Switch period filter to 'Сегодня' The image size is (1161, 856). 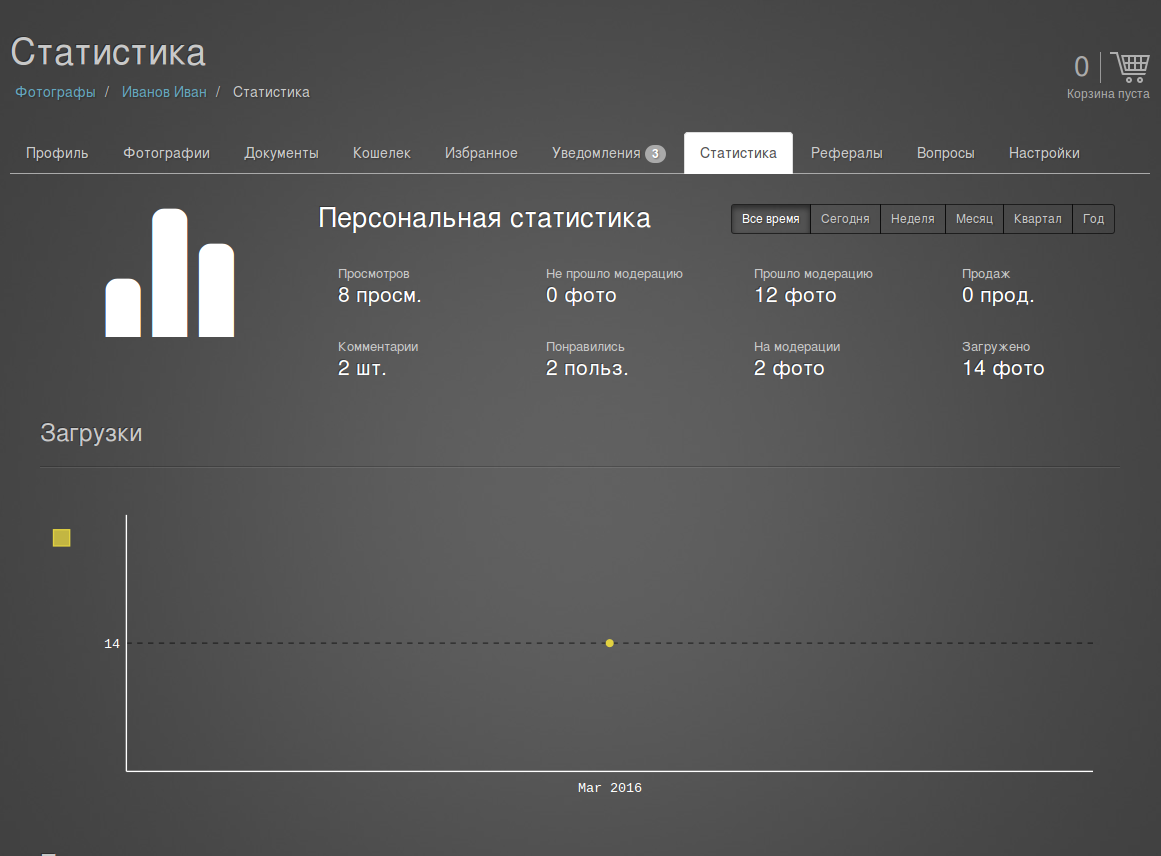[x=845, y=219]
